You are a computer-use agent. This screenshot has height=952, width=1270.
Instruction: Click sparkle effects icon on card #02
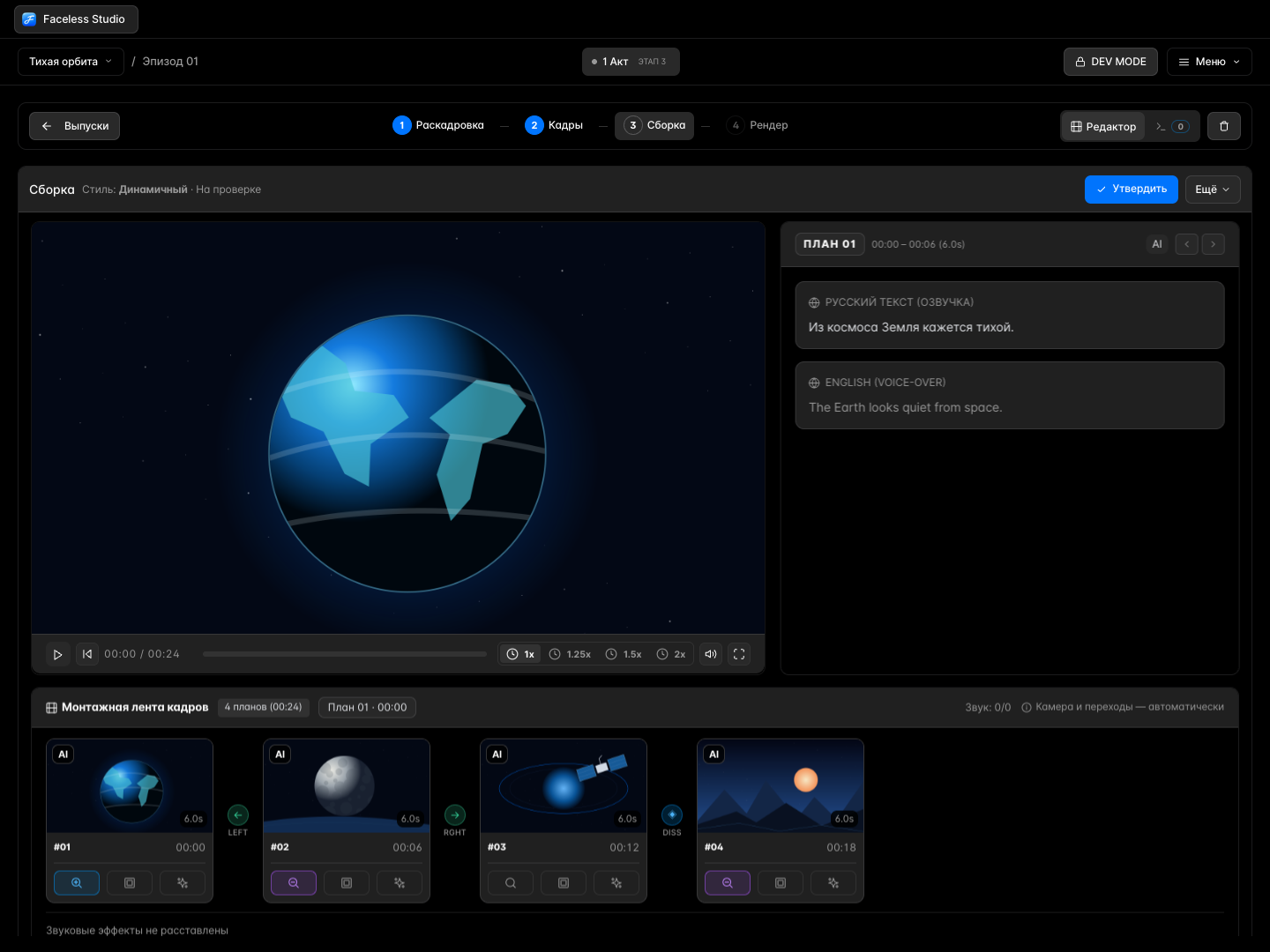click(400, 882)
